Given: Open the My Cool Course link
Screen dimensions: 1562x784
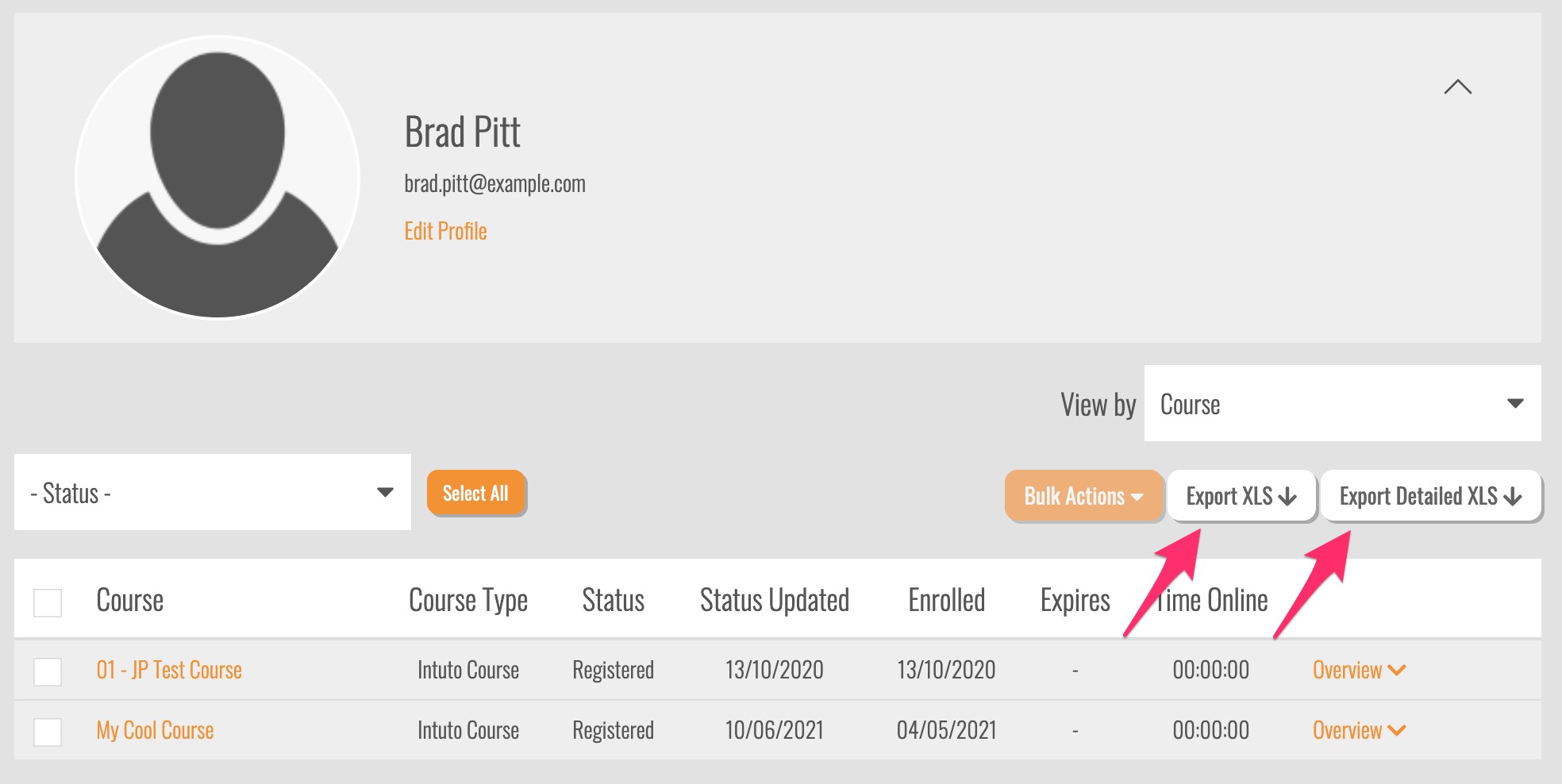Looking at the screenshot, I should (x=155, y=731).
